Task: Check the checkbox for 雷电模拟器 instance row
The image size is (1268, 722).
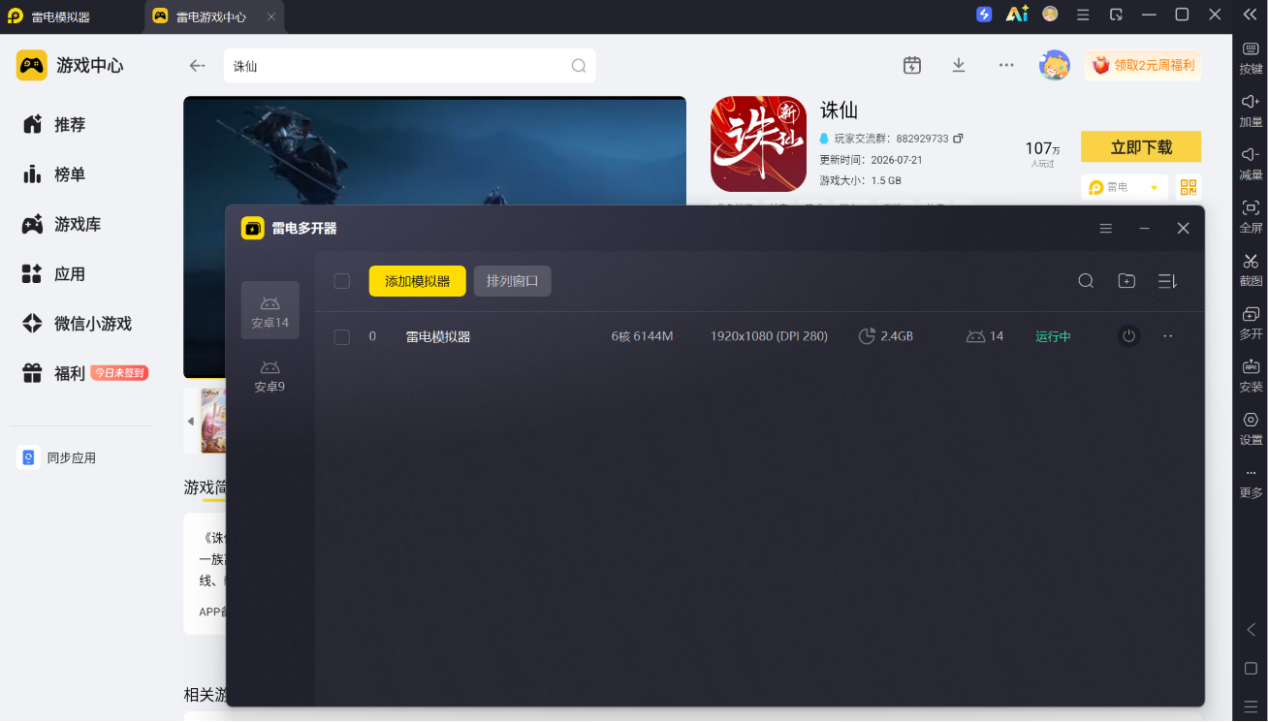Action: [342, 337]
